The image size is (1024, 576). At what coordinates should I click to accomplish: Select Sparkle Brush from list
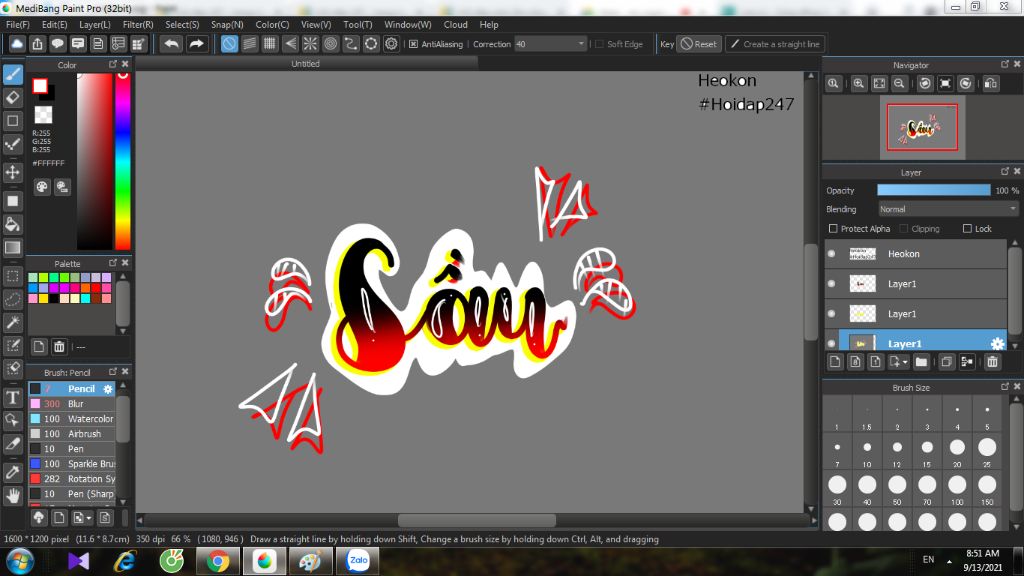(72, 464)
